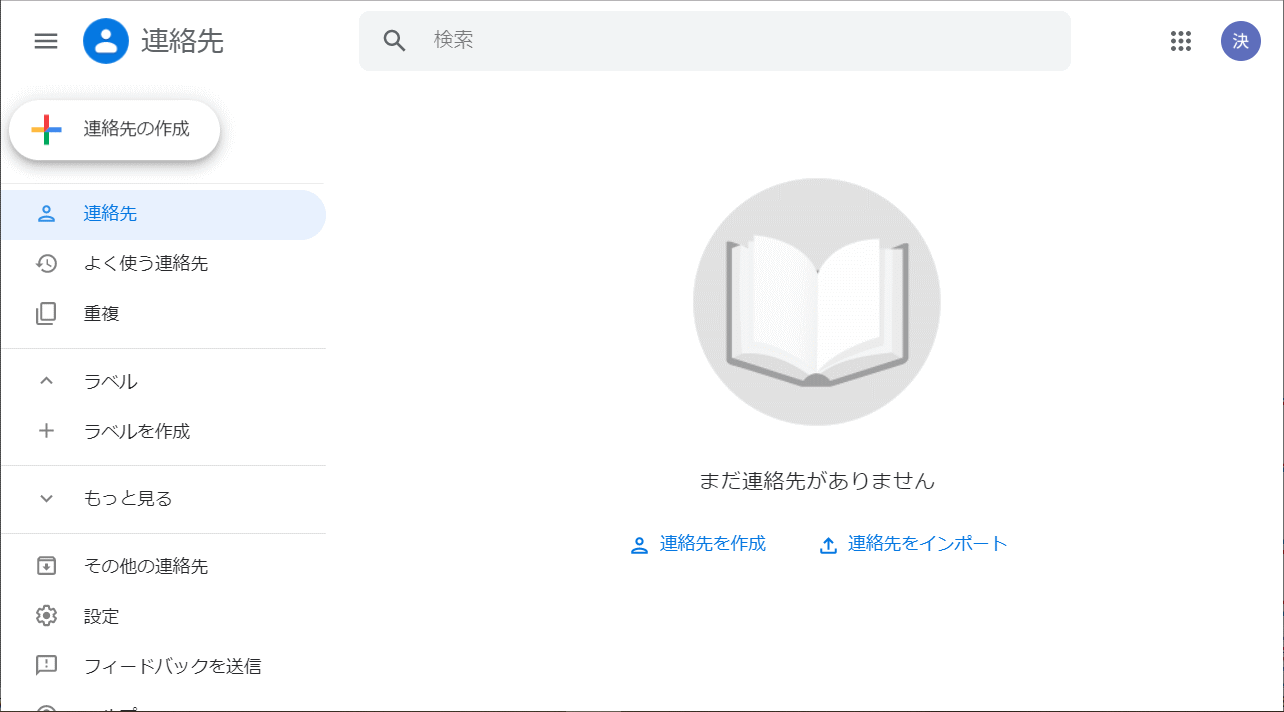Collapse the ラベル section
Image resolution: width=1284 pixels, height=712 pixels.
click(x=46, y=381)
